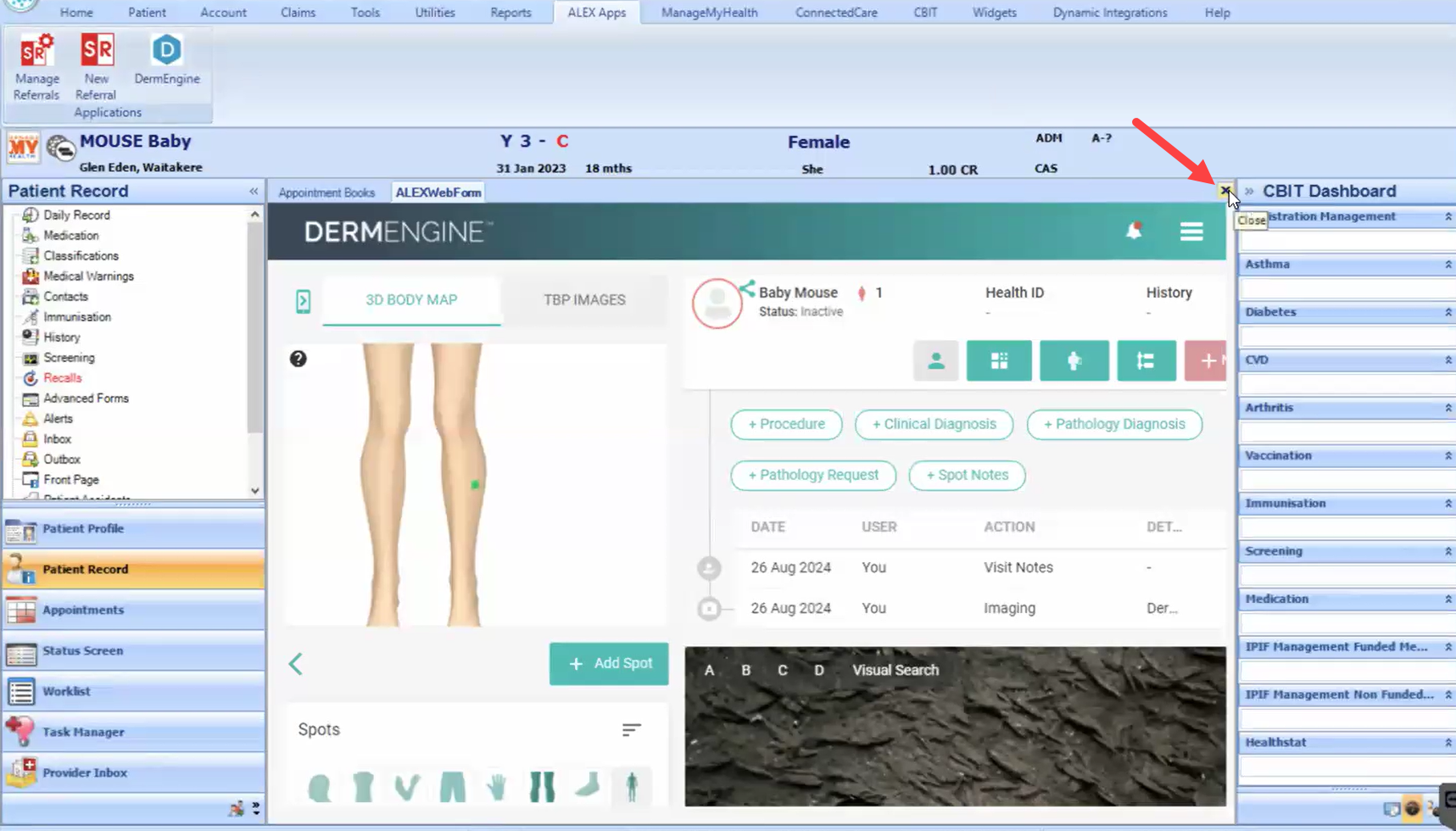Collapse the Healthstat dashboard section
Screen dimensions: 1456x831
1448,742
